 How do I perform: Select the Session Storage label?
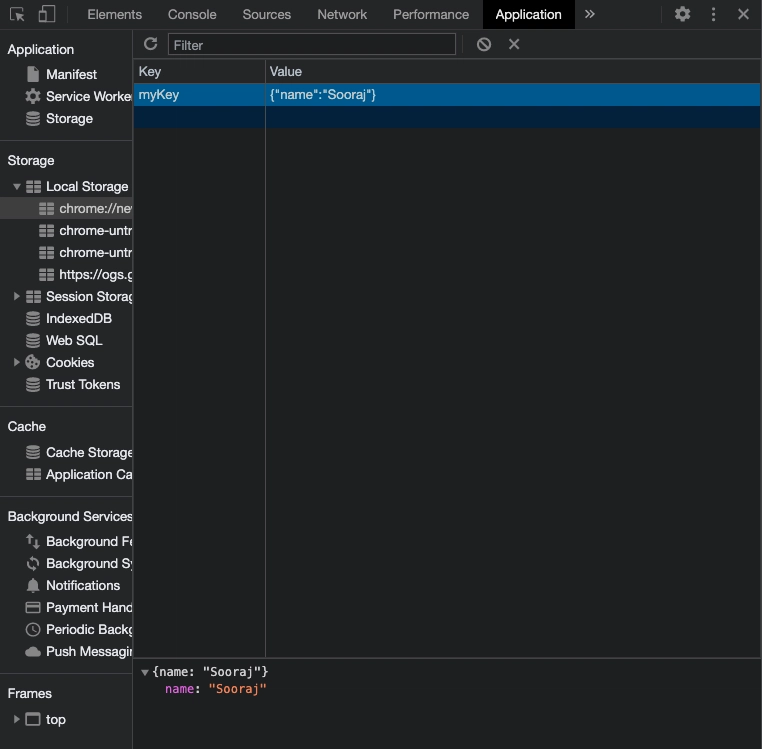(89, 296)
